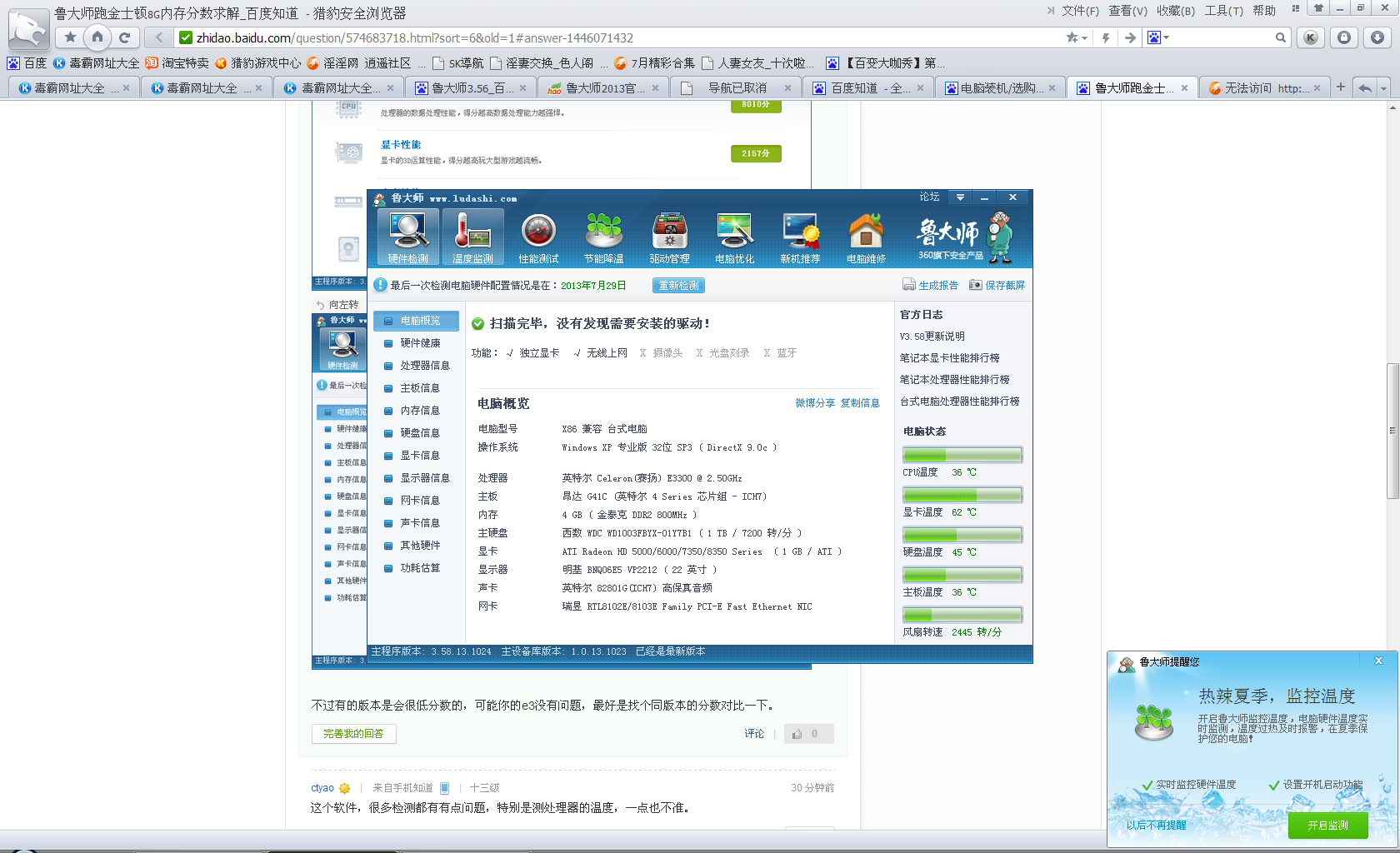Go to browser home page button

tap(97, 37)
